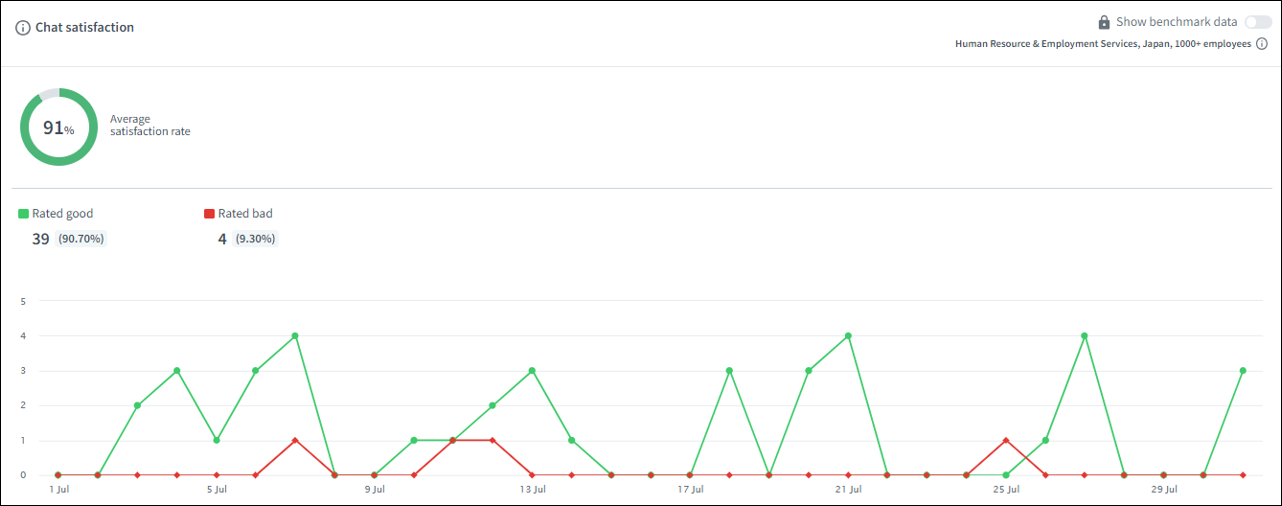Select the 91% satisfaction donut chart

pyautogui.click(x=59, y=127)
